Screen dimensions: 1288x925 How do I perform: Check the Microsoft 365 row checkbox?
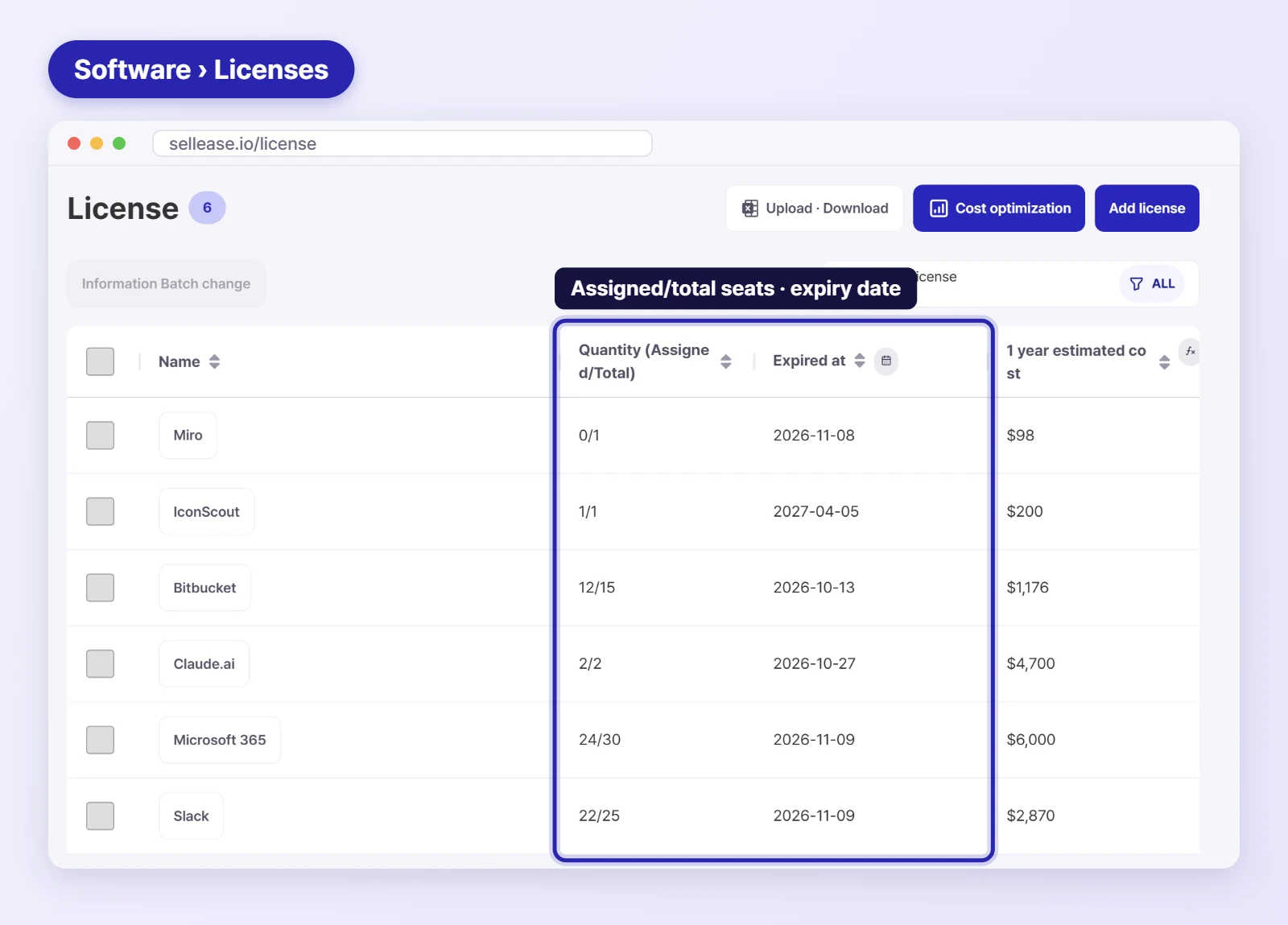100,740
